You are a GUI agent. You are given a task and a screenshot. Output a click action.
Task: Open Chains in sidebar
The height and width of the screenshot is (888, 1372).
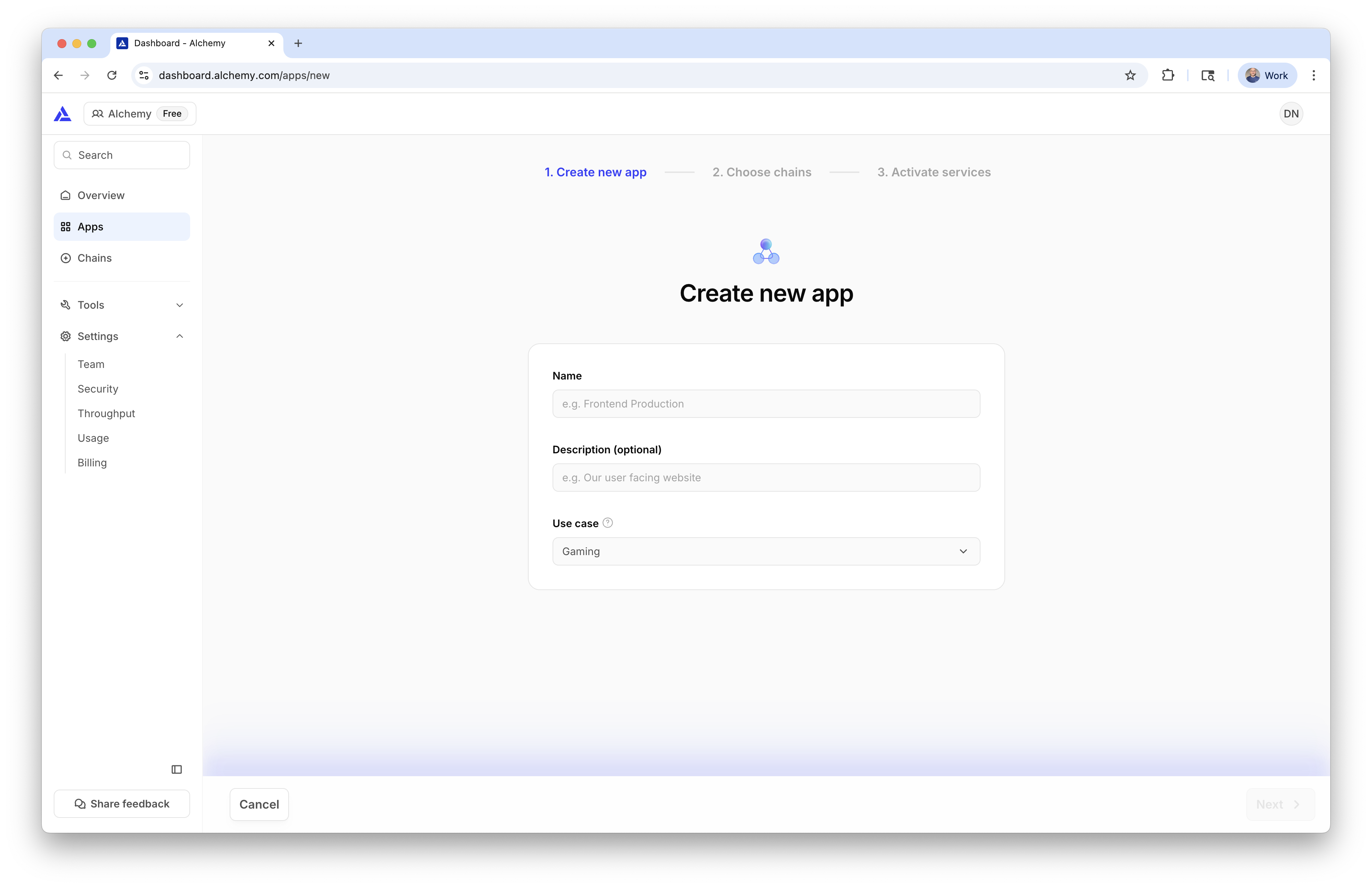tap(95, 258)
